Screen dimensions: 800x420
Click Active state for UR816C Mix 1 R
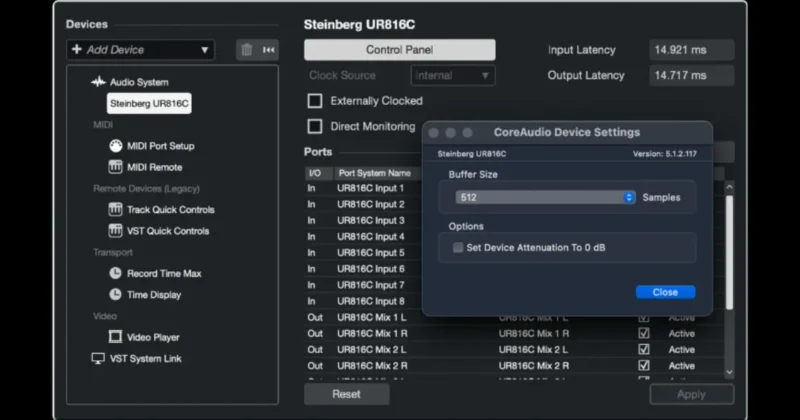[x=682, y=333]
